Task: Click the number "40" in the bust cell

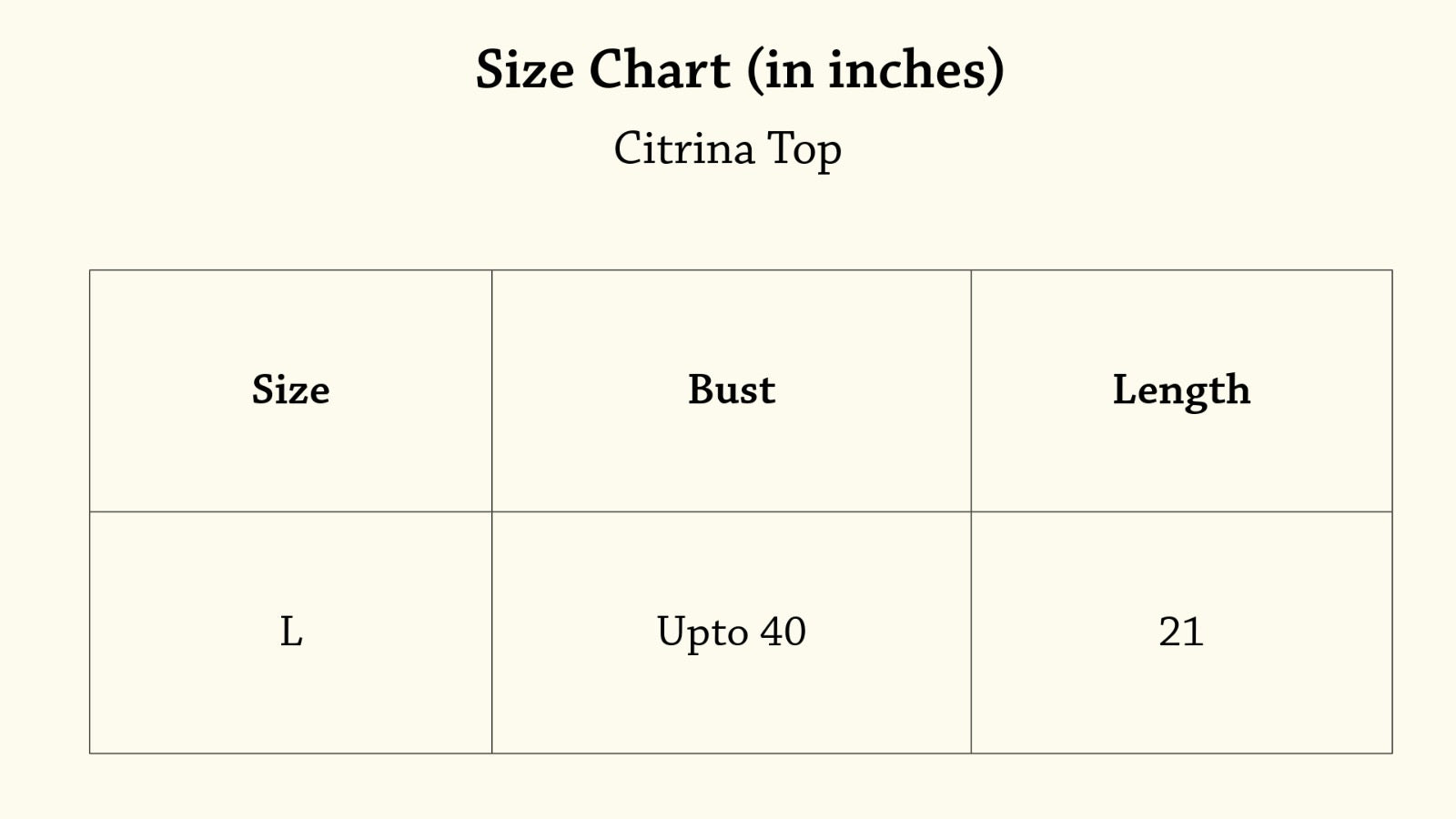Action: point(784,632)
